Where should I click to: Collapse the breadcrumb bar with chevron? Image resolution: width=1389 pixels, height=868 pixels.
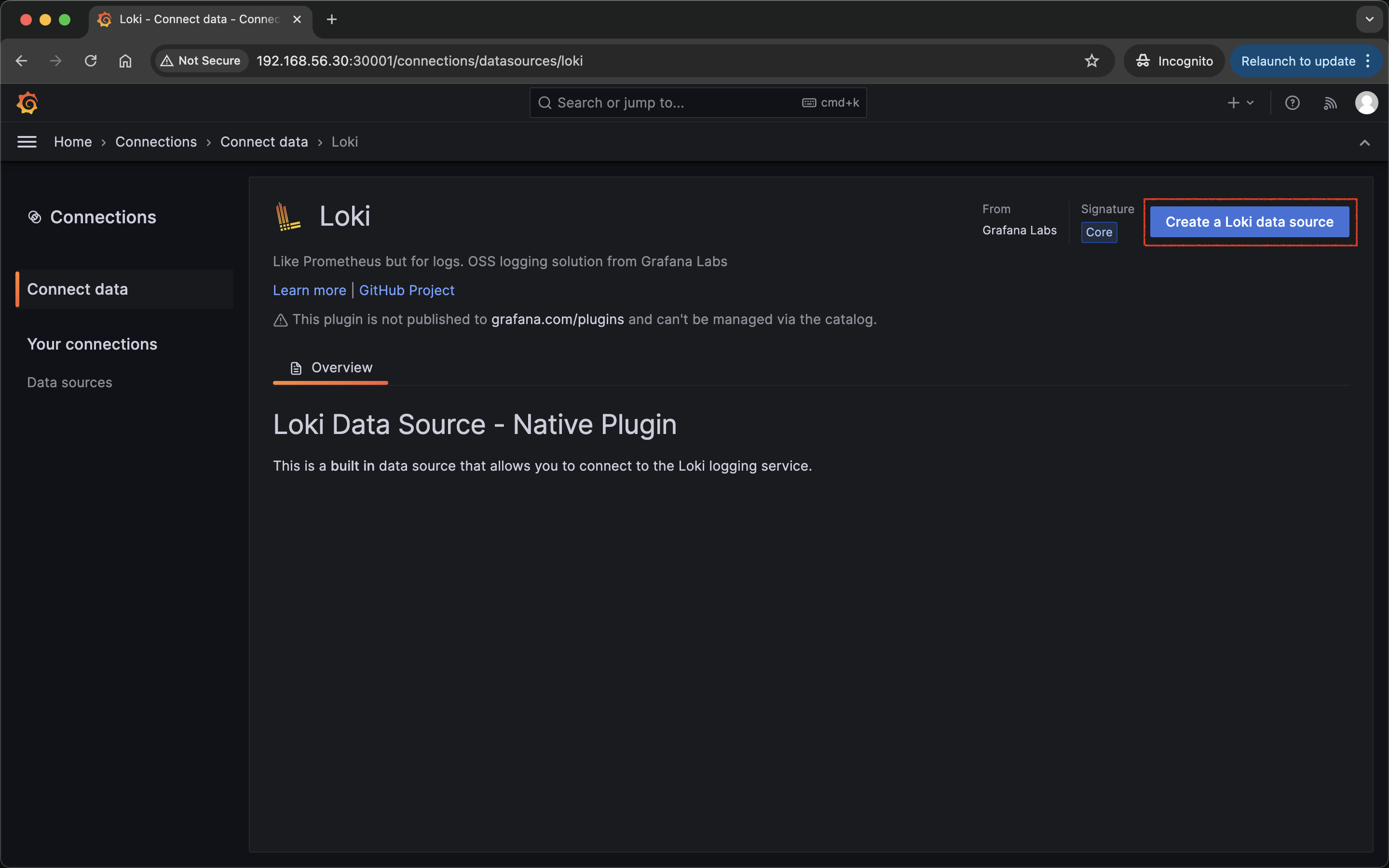pyautogui.click(x=1364, y=142)
